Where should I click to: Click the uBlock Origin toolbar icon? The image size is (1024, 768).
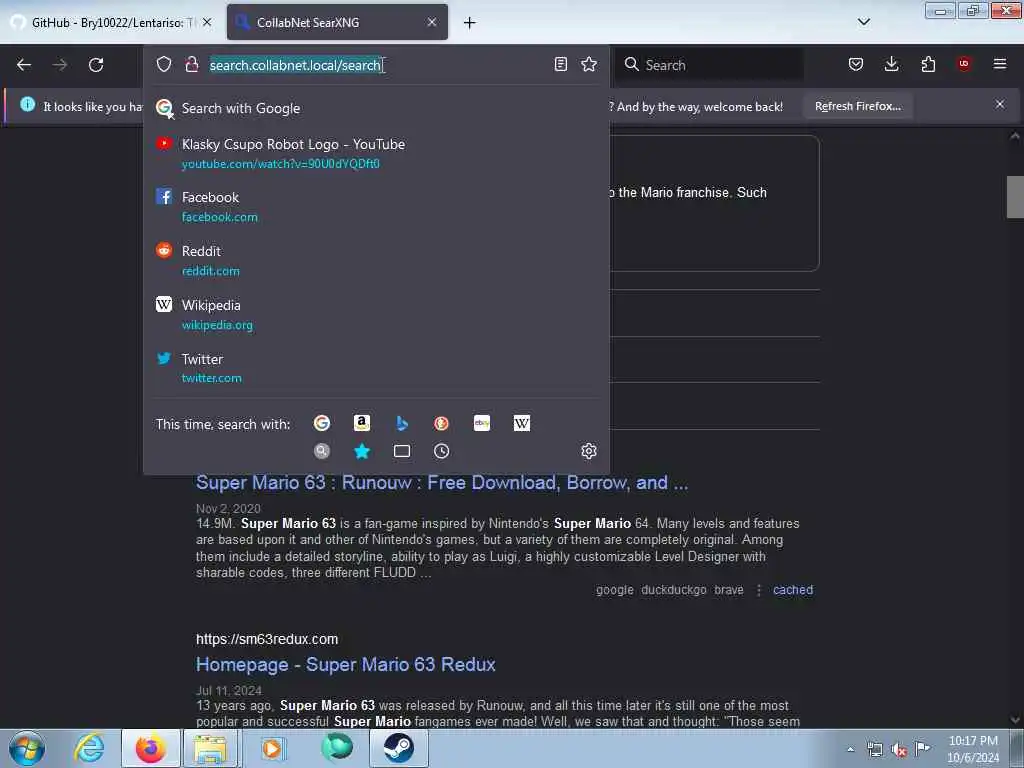[x=964, y=64]
